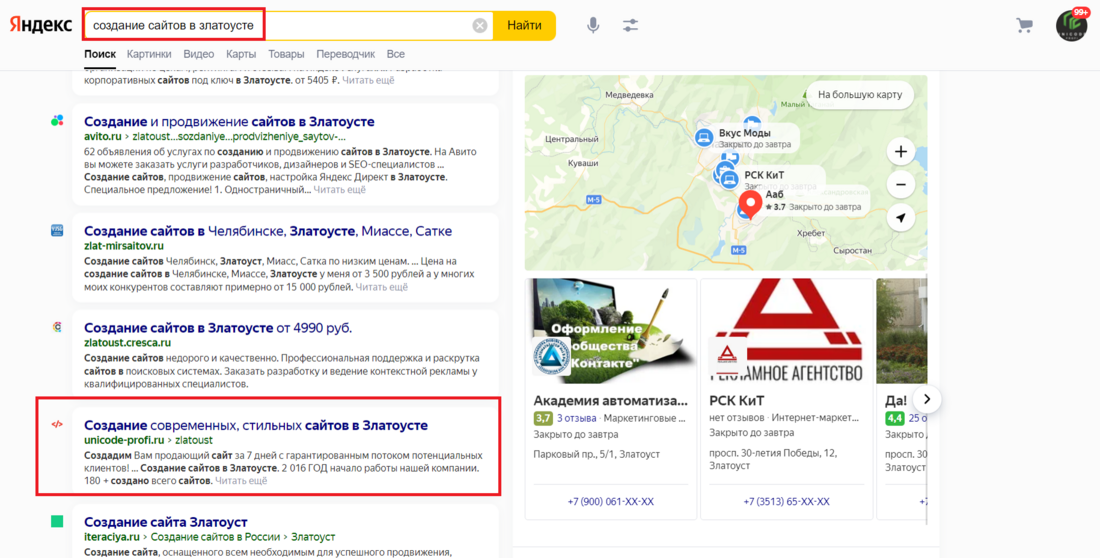The image size is (1100, 558).
Task: Click the unicode-profi.ru favicon
Action: pos(57,424)
